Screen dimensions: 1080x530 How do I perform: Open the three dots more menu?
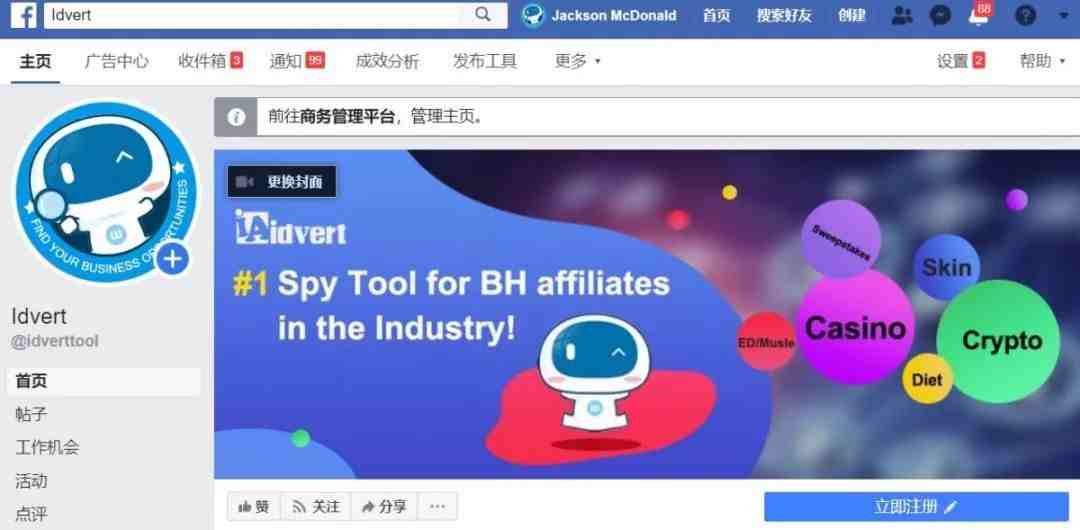437,507
